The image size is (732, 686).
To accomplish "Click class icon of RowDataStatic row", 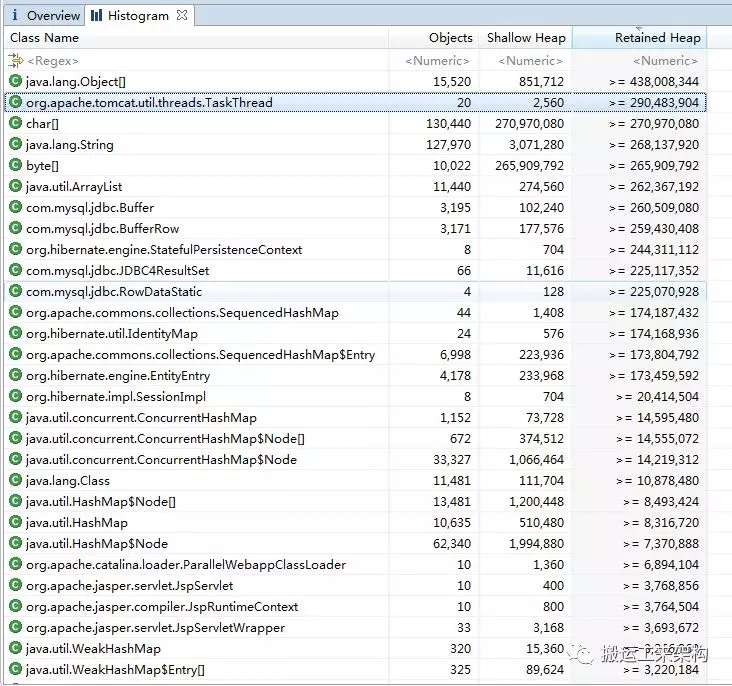I will (x=15, y=291).
